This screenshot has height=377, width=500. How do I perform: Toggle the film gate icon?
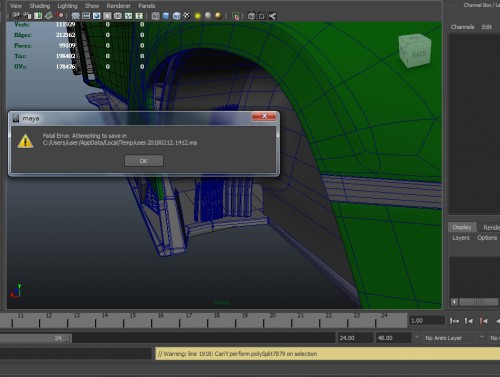pos(86,16)
